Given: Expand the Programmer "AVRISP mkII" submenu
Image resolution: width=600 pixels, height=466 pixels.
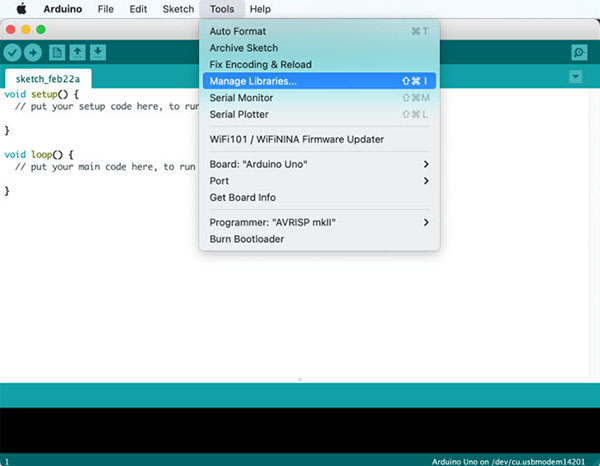Looking at the screenshot, I should pyautogui.click(x=318, y=222).
